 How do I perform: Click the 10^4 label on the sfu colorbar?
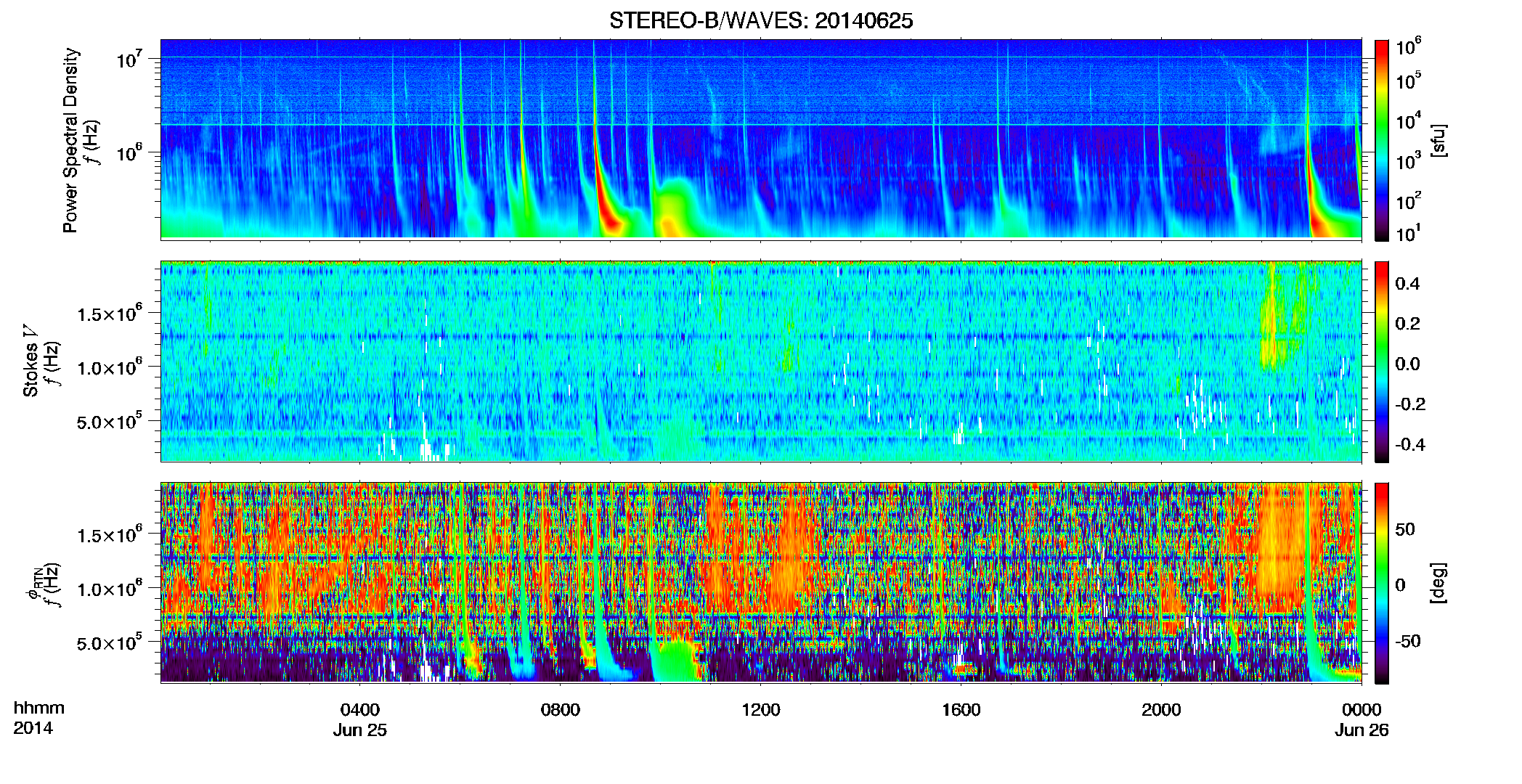1409,121
